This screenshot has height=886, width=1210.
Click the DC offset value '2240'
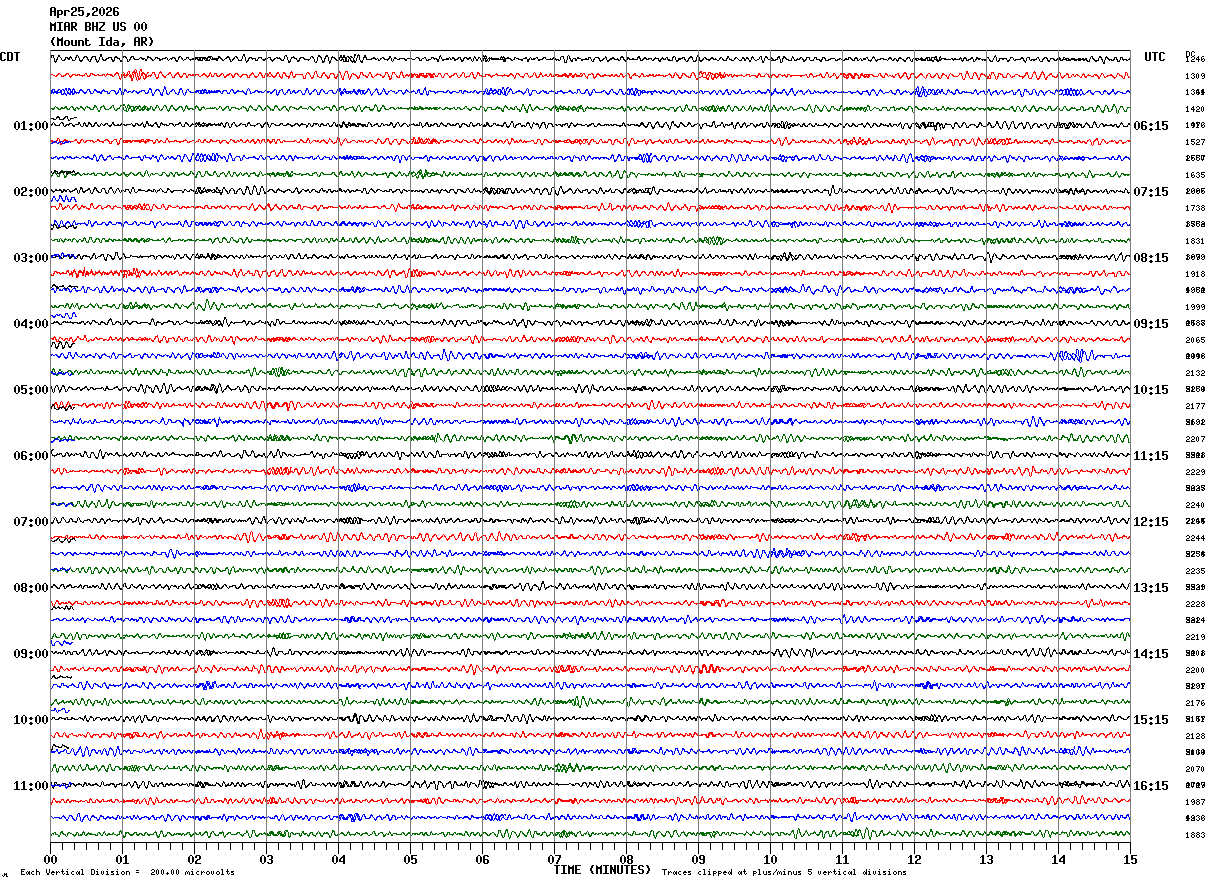point(1195,505)
